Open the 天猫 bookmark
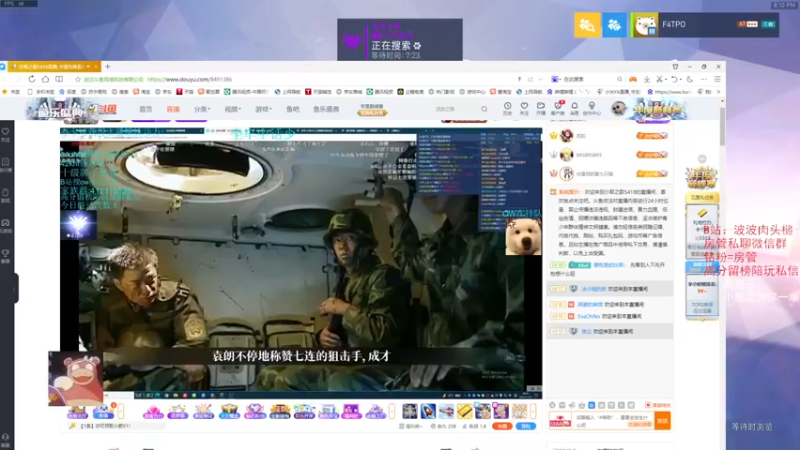The image size is (800, 450). 185,92
